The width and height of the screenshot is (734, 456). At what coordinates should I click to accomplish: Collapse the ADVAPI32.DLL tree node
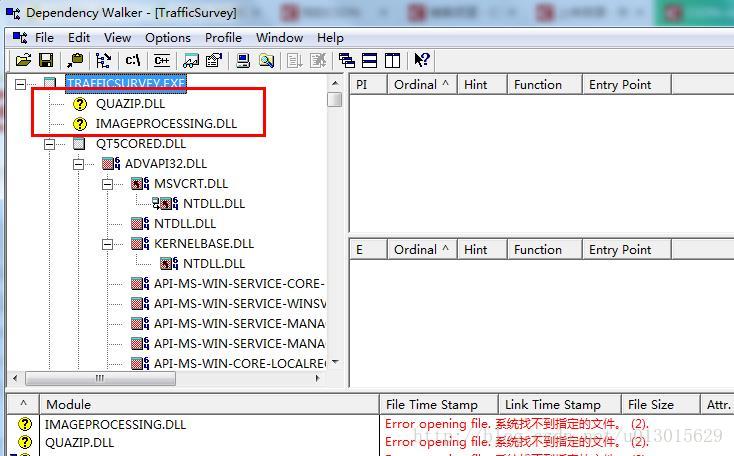pyautogui.click(x=79, y=164)
